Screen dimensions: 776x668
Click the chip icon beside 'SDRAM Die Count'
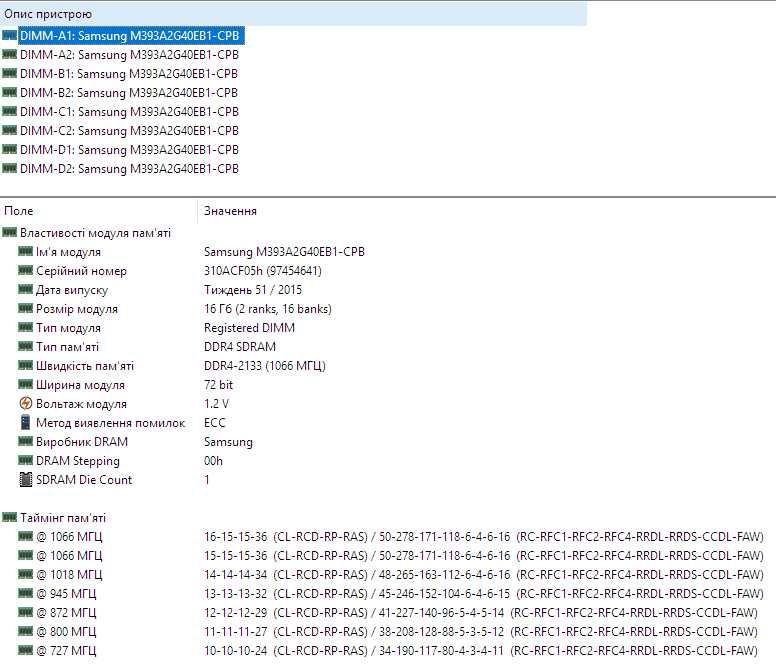click(x=25, y=479)
